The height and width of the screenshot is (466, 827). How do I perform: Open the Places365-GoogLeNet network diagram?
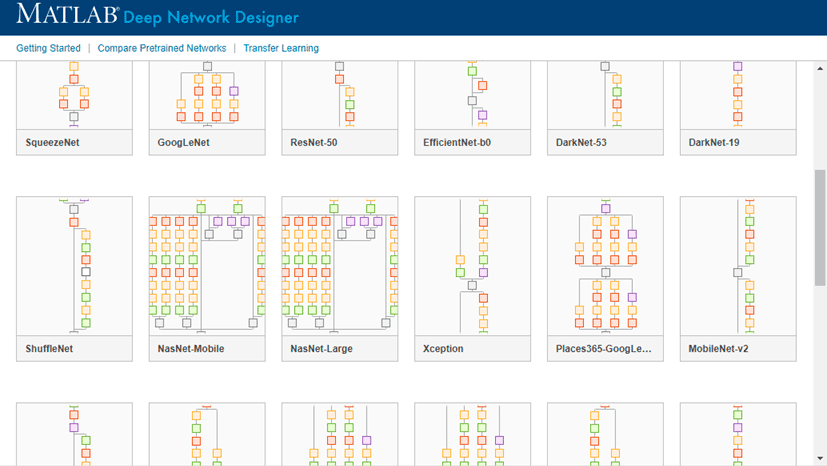(x=605, y=265)
